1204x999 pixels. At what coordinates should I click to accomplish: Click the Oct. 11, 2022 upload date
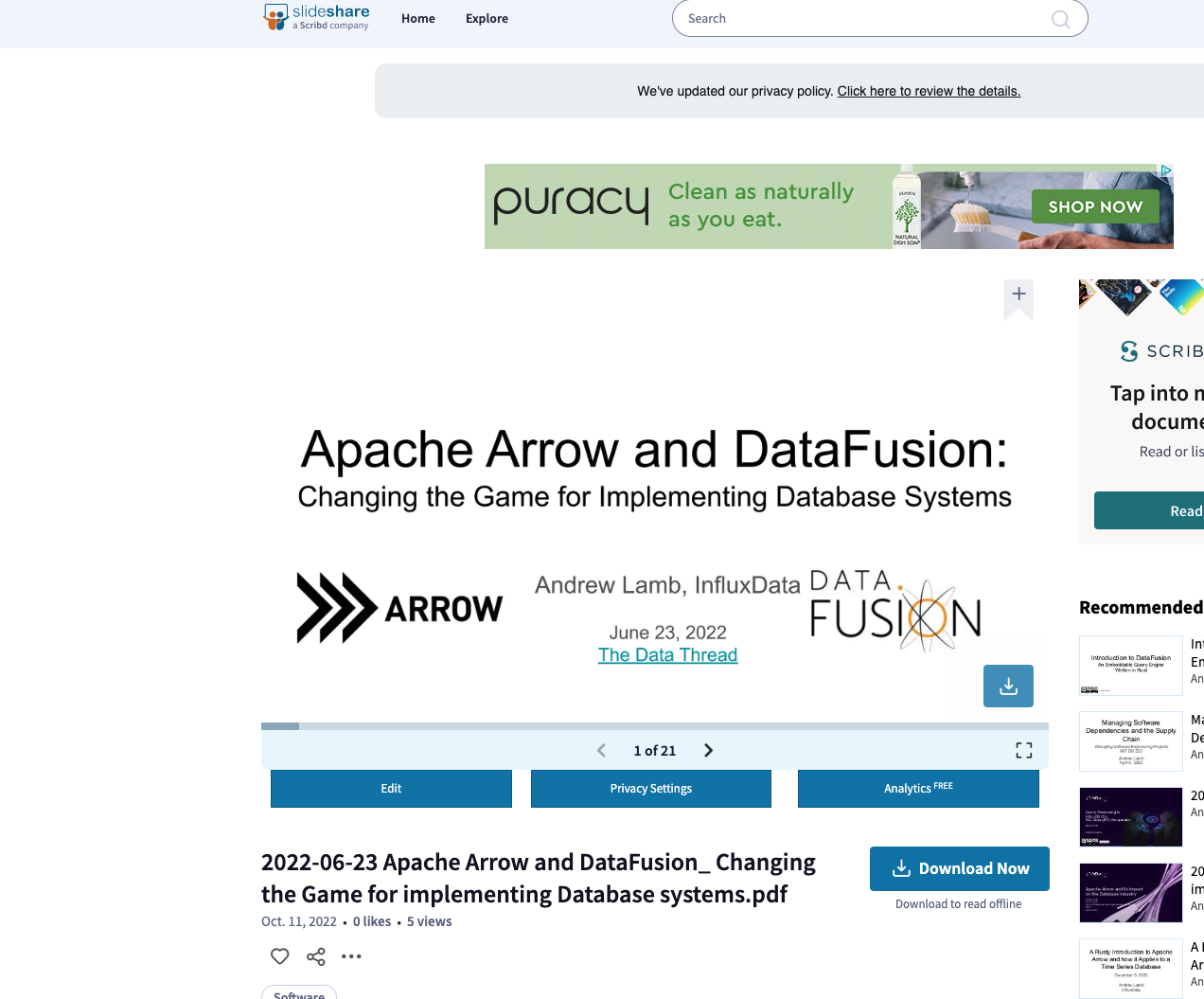click(299, 921)
